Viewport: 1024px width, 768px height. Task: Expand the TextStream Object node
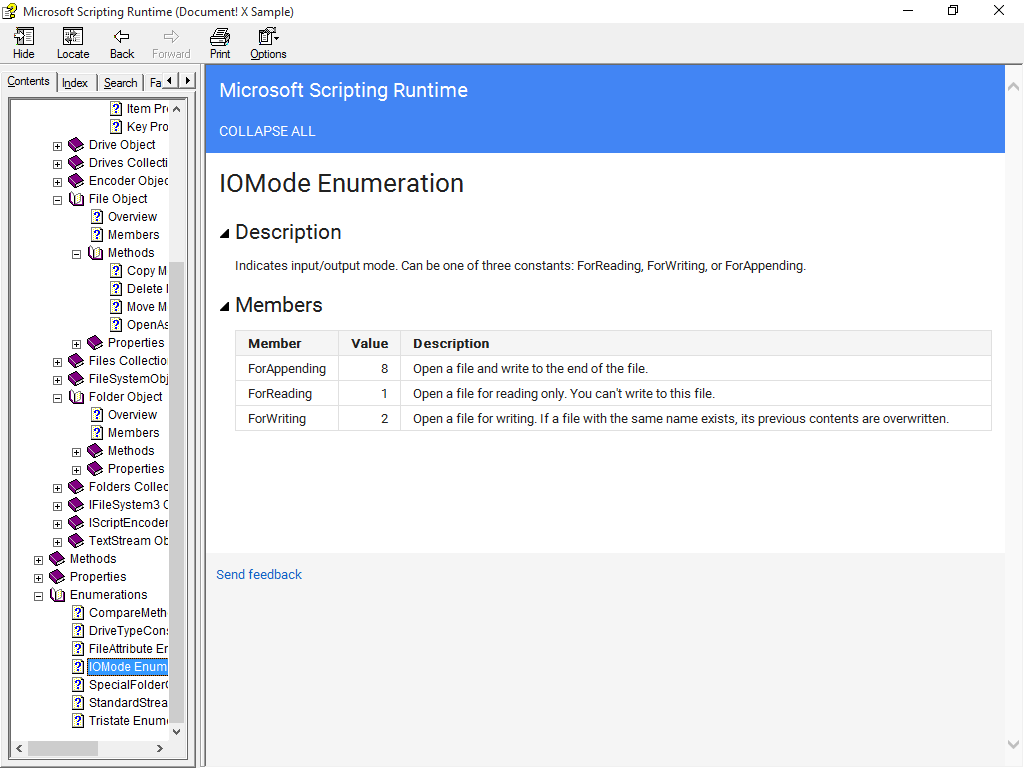point(57,542)
